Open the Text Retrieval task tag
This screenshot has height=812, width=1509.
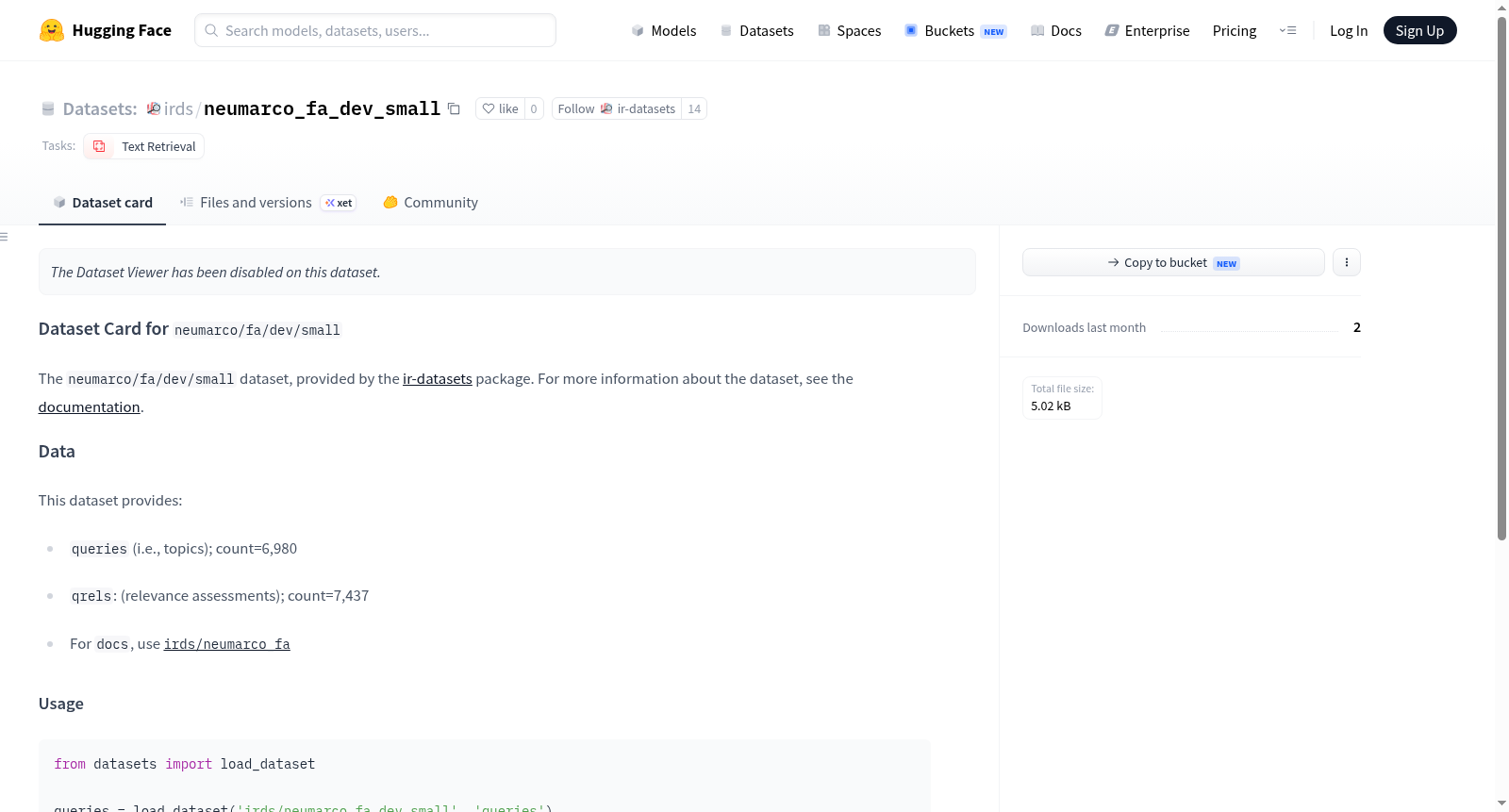pyautogui.click(x=144, y=146)
